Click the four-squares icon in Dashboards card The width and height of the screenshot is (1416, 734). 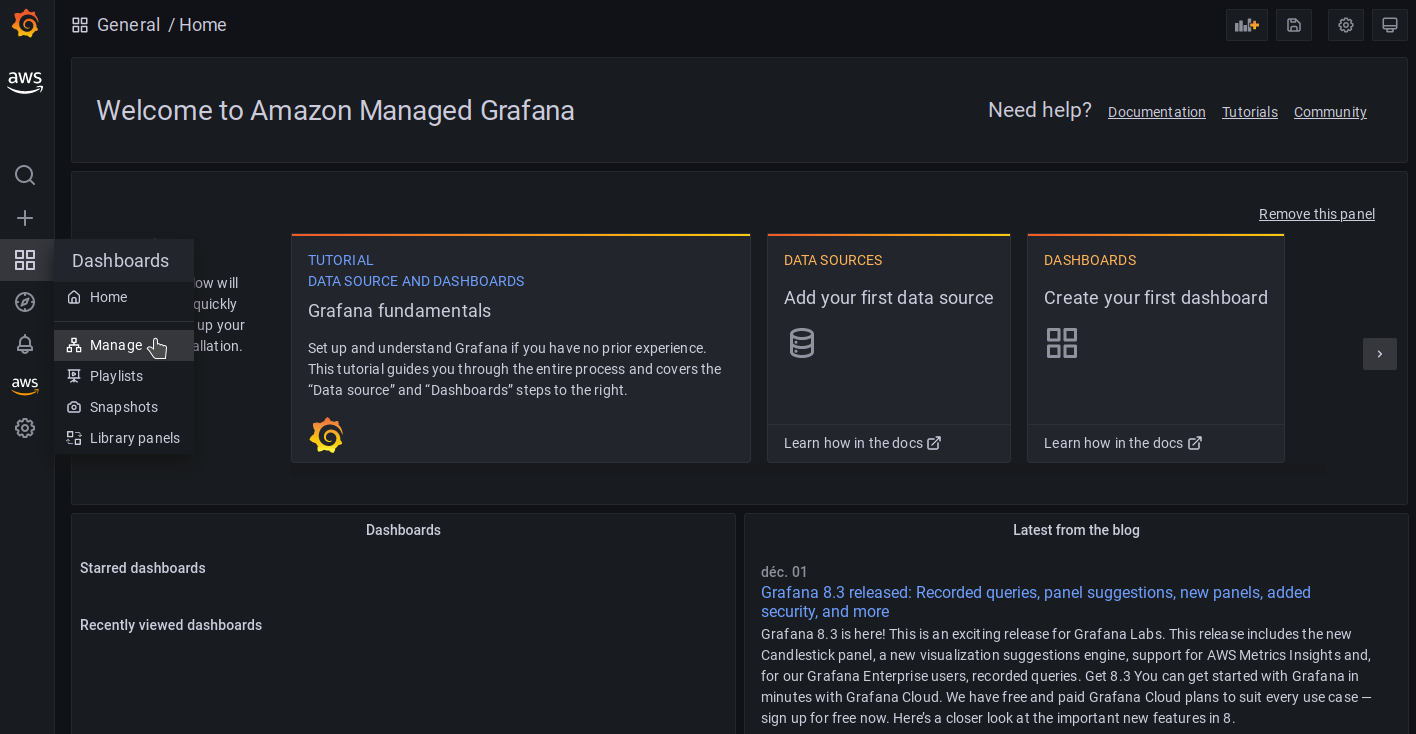(x=1062, y=343)
